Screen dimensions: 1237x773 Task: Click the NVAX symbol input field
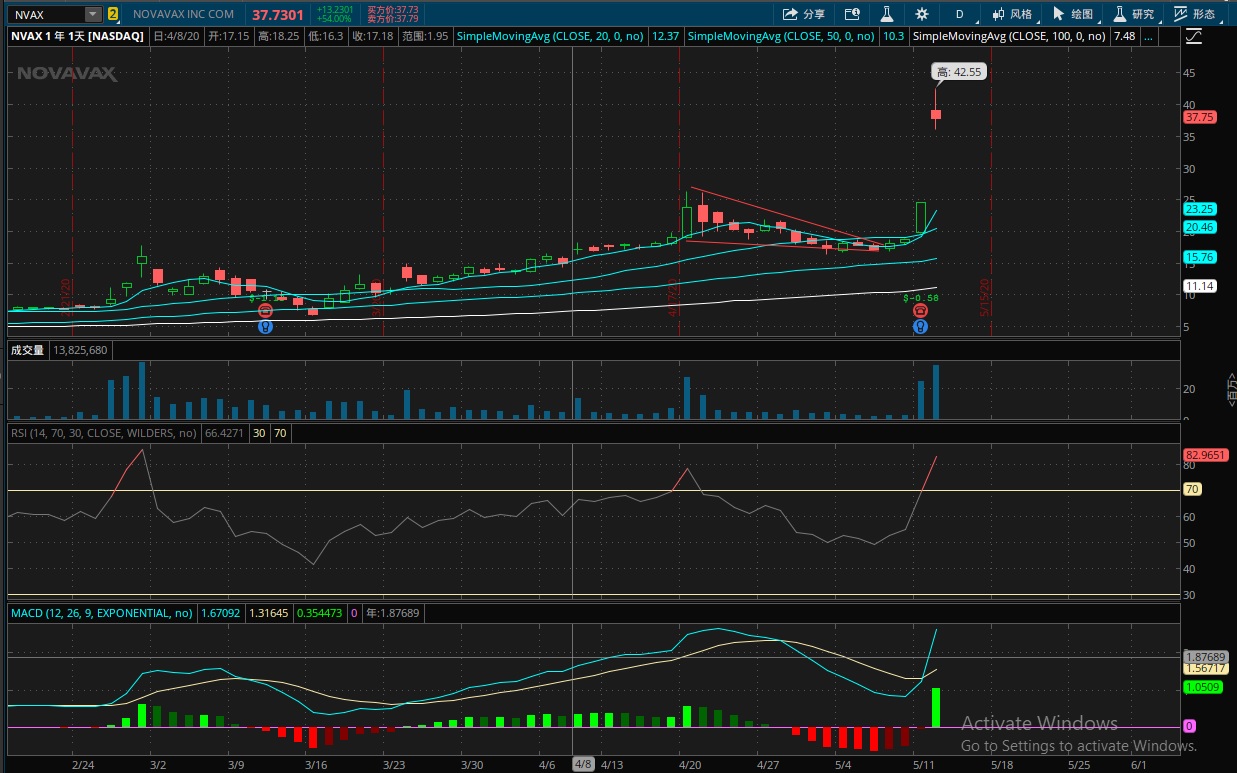point(47,14)
